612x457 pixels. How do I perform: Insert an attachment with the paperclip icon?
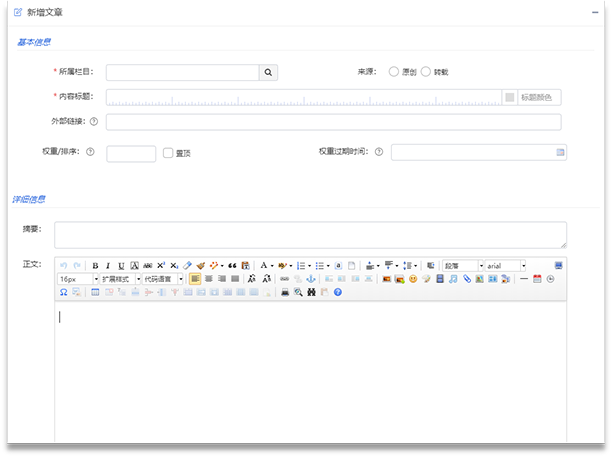[x=467, y=279]
